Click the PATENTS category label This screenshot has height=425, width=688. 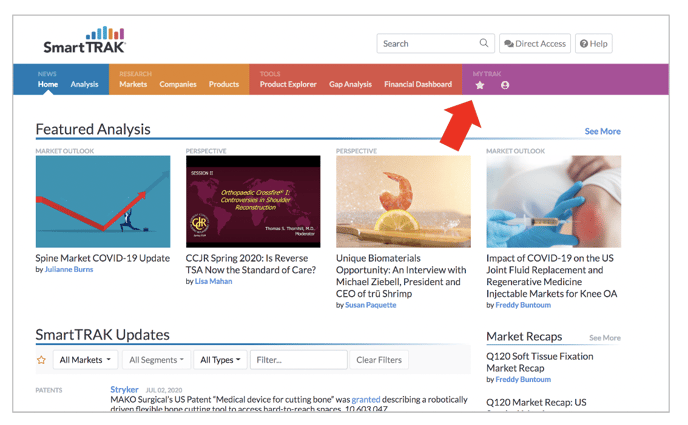click(49, 390)
